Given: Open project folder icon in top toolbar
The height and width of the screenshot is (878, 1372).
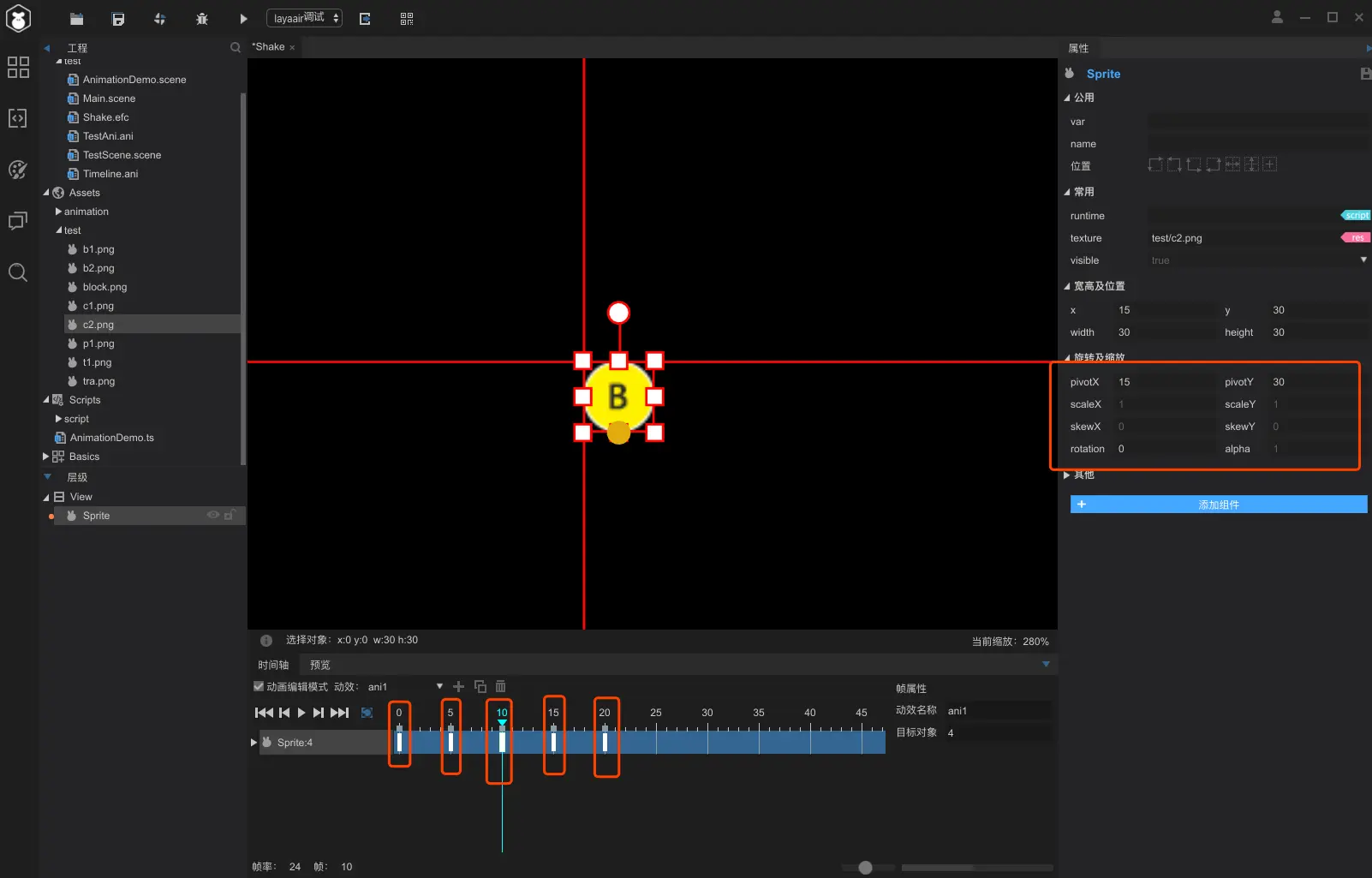Looking at the screenshot, I should point(76,19).
